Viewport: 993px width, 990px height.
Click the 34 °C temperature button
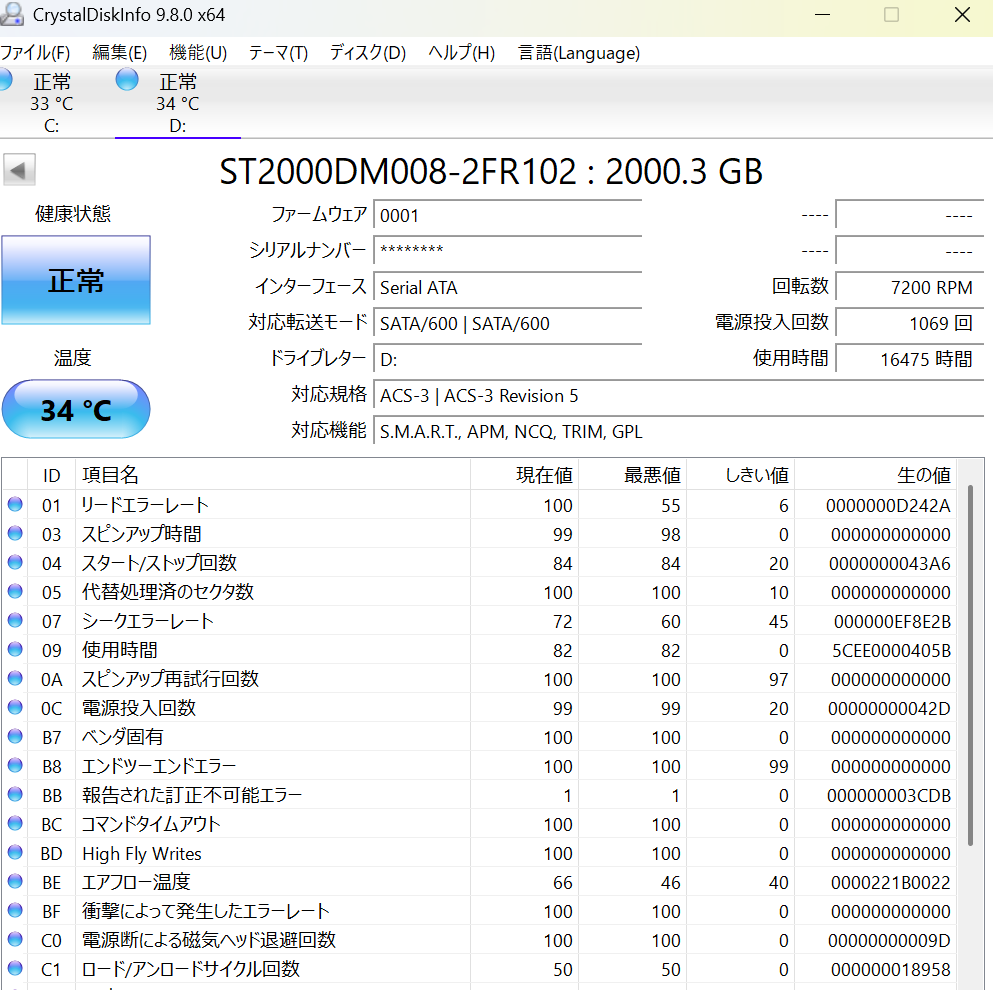[76, 409]
